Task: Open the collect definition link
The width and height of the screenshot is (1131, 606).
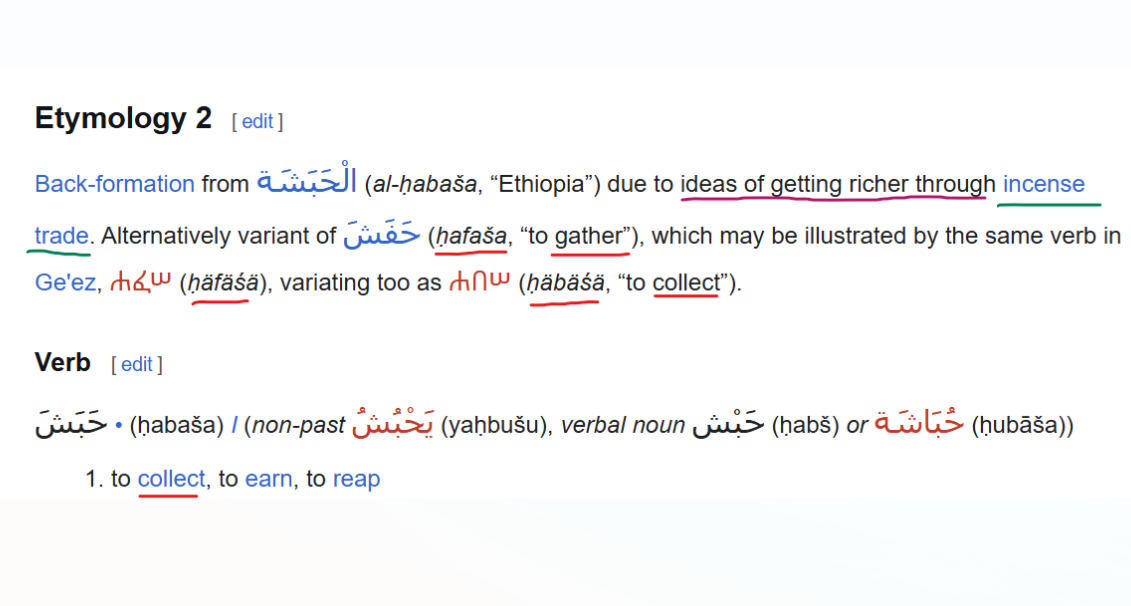Action: click(172, 479)
